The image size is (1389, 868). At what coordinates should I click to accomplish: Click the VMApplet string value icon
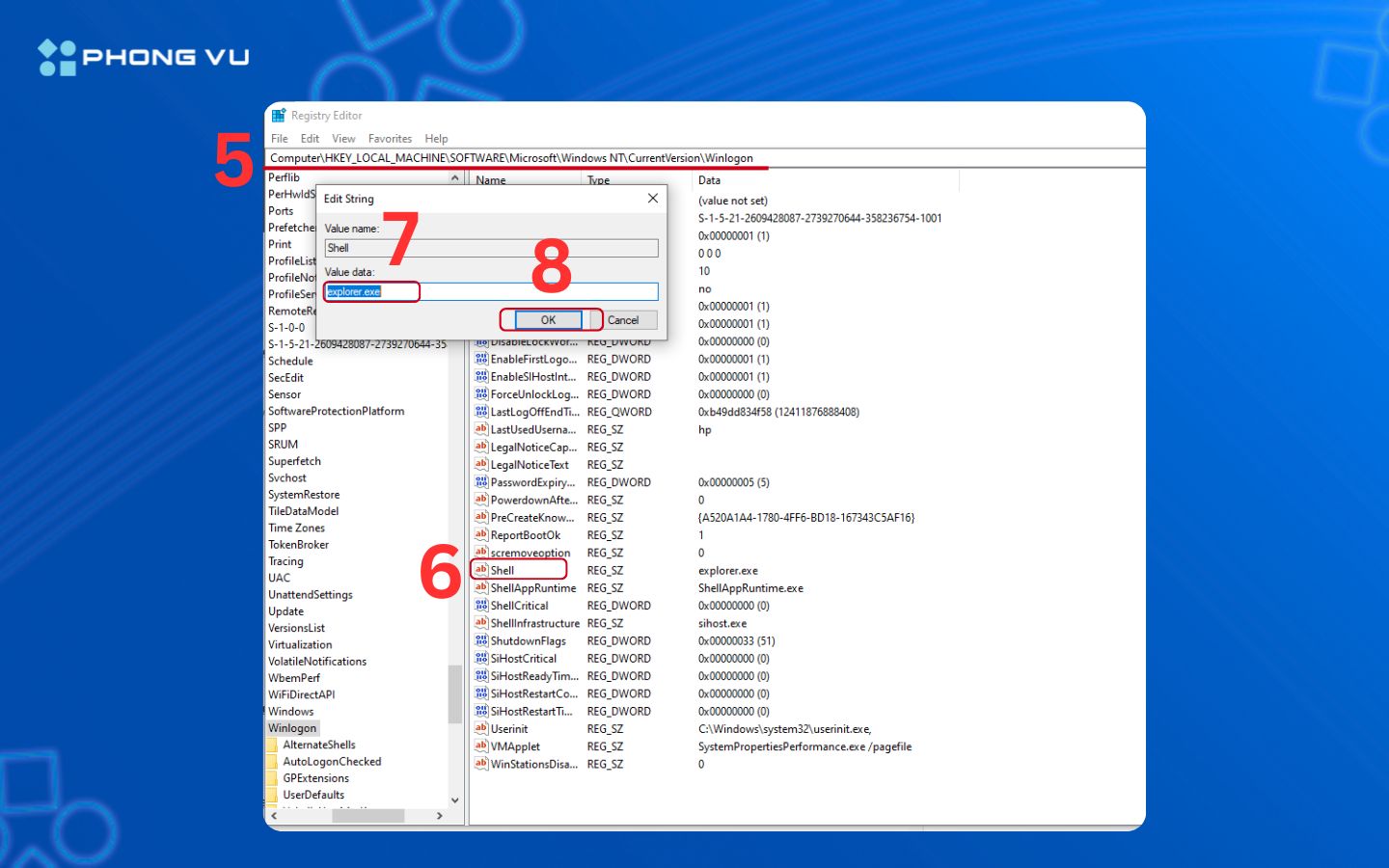pyautogui.click(x=480, y=746)
